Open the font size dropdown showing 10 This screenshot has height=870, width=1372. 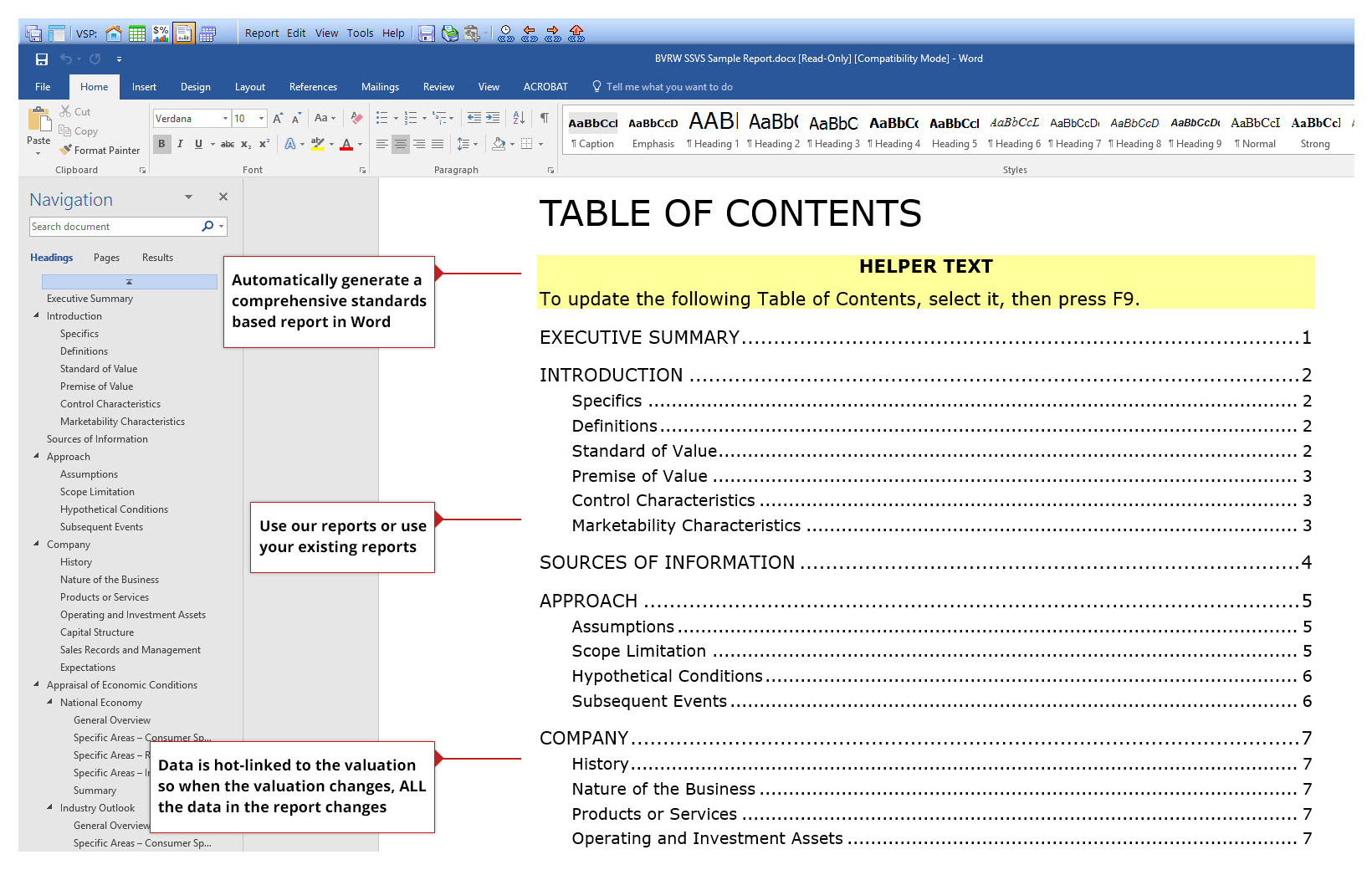click(261, 118)
